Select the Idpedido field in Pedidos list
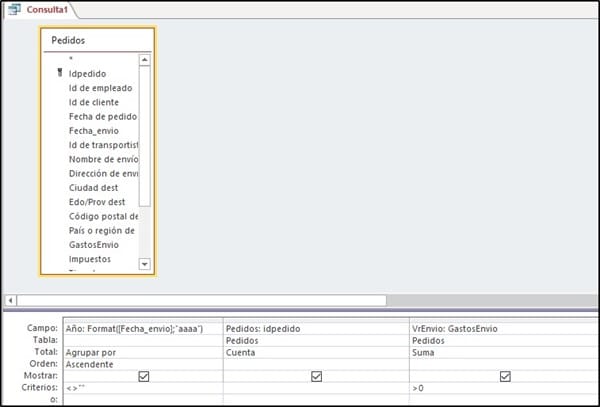The height and width of the screenshot is (407, 600). [x=87, y=74]
